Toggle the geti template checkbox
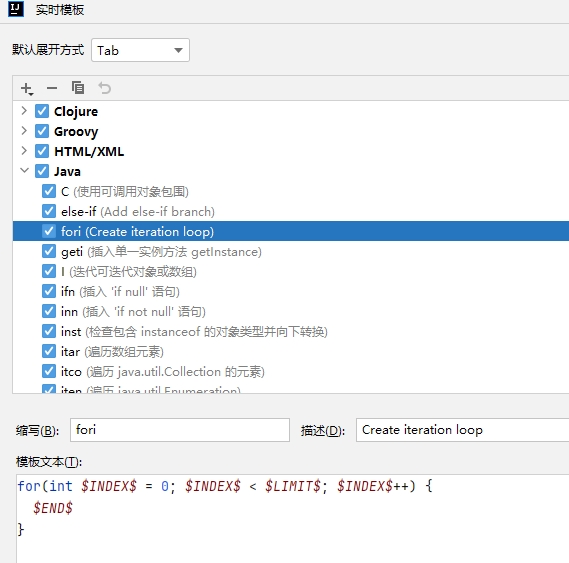569x563 pixels. coord(49,251)
